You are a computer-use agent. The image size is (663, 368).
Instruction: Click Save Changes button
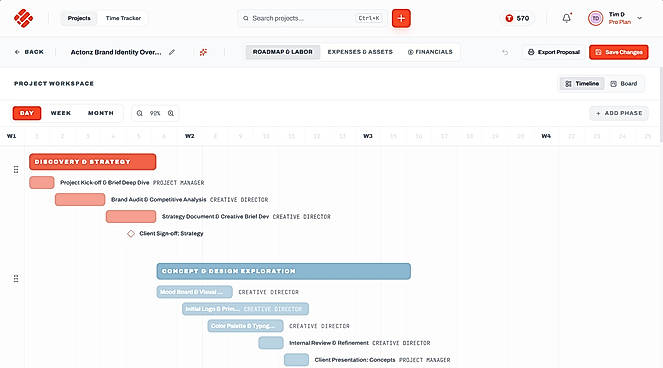[619, 52]
